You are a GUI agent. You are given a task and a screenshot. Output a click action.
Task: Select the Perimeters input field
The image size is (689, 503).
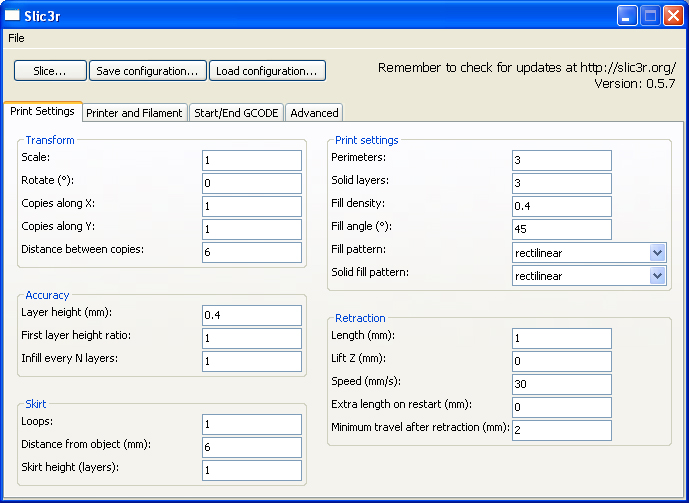coord(561,160)
